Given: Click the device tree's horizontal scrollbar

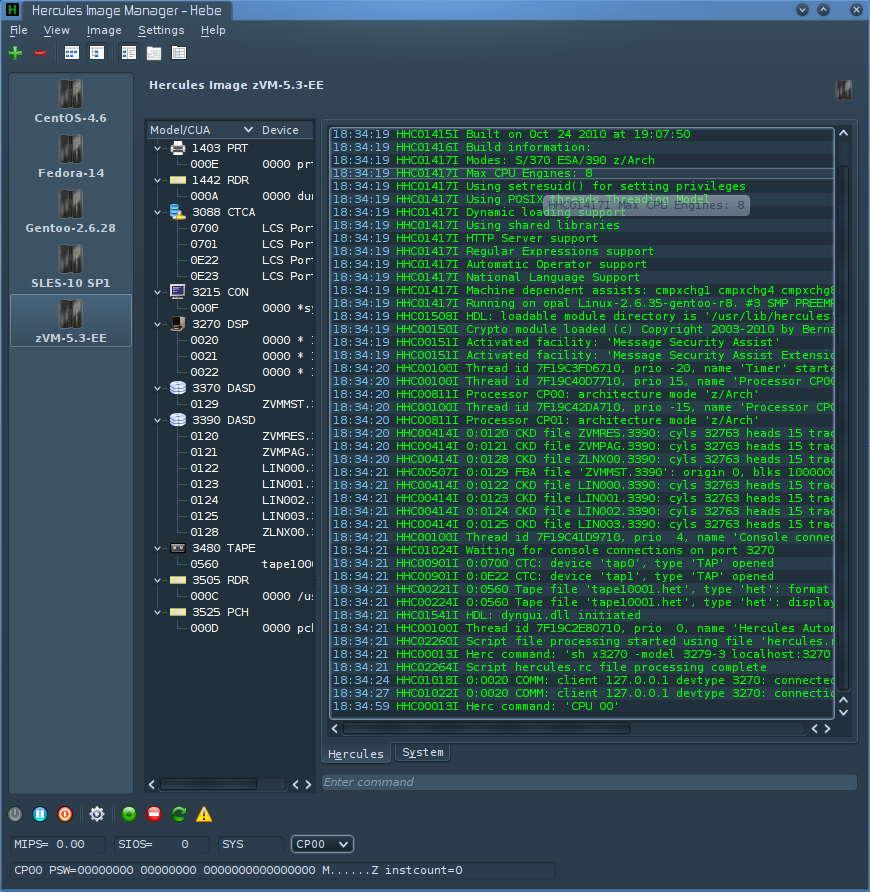Looking at the screenshot, I should (208, 784).
